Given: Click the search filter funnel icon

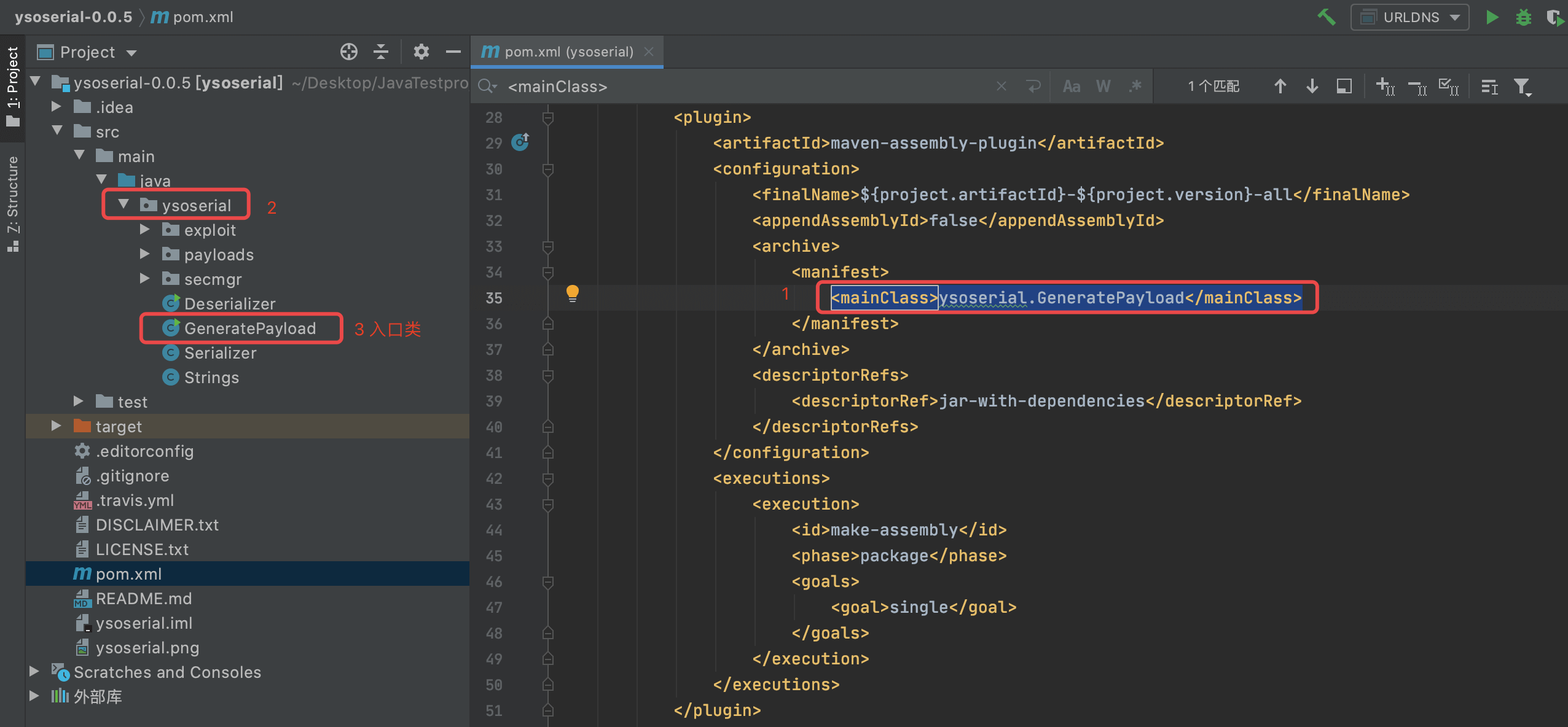Looking at the screenshot, I should pyautogui.click(x=1523, y=87).
